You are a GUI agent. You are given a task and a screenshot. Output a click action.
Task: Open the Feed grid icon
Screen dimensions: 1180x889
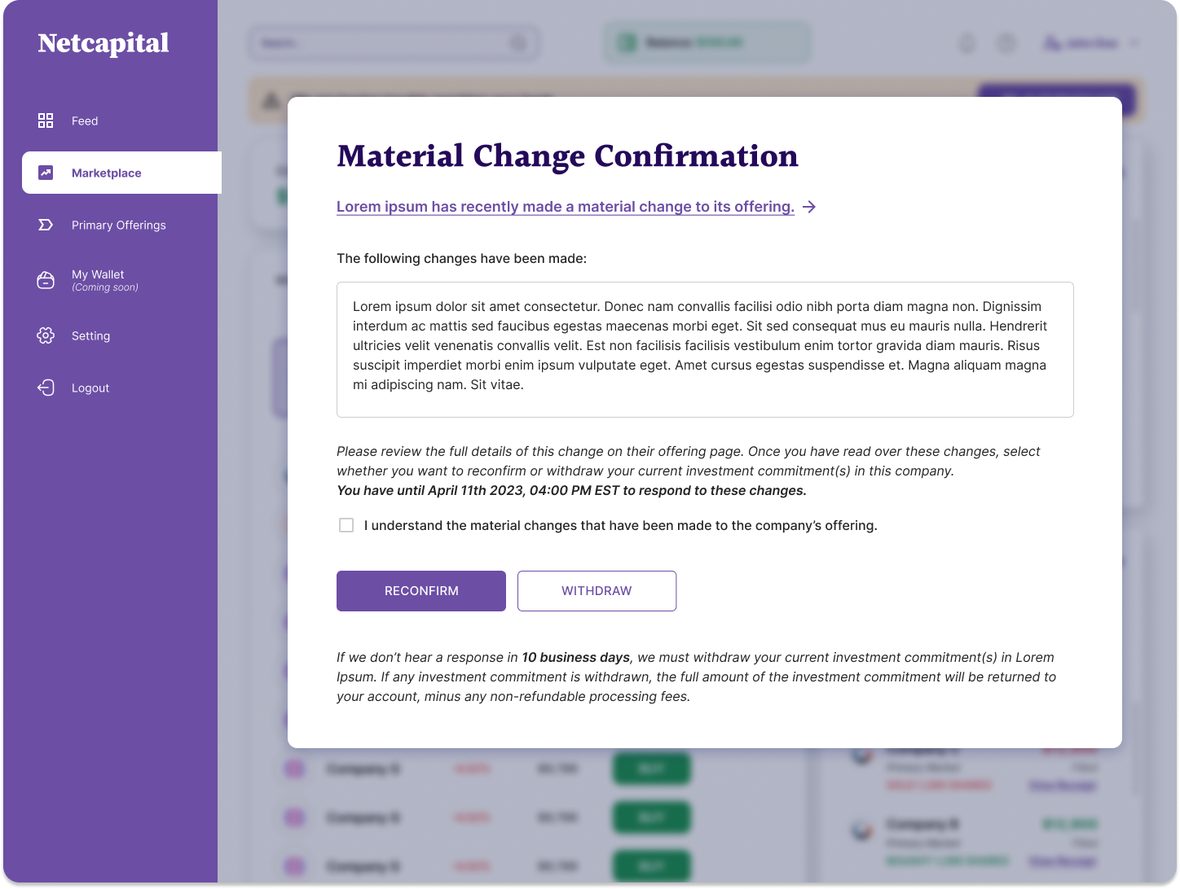point(46,120)
